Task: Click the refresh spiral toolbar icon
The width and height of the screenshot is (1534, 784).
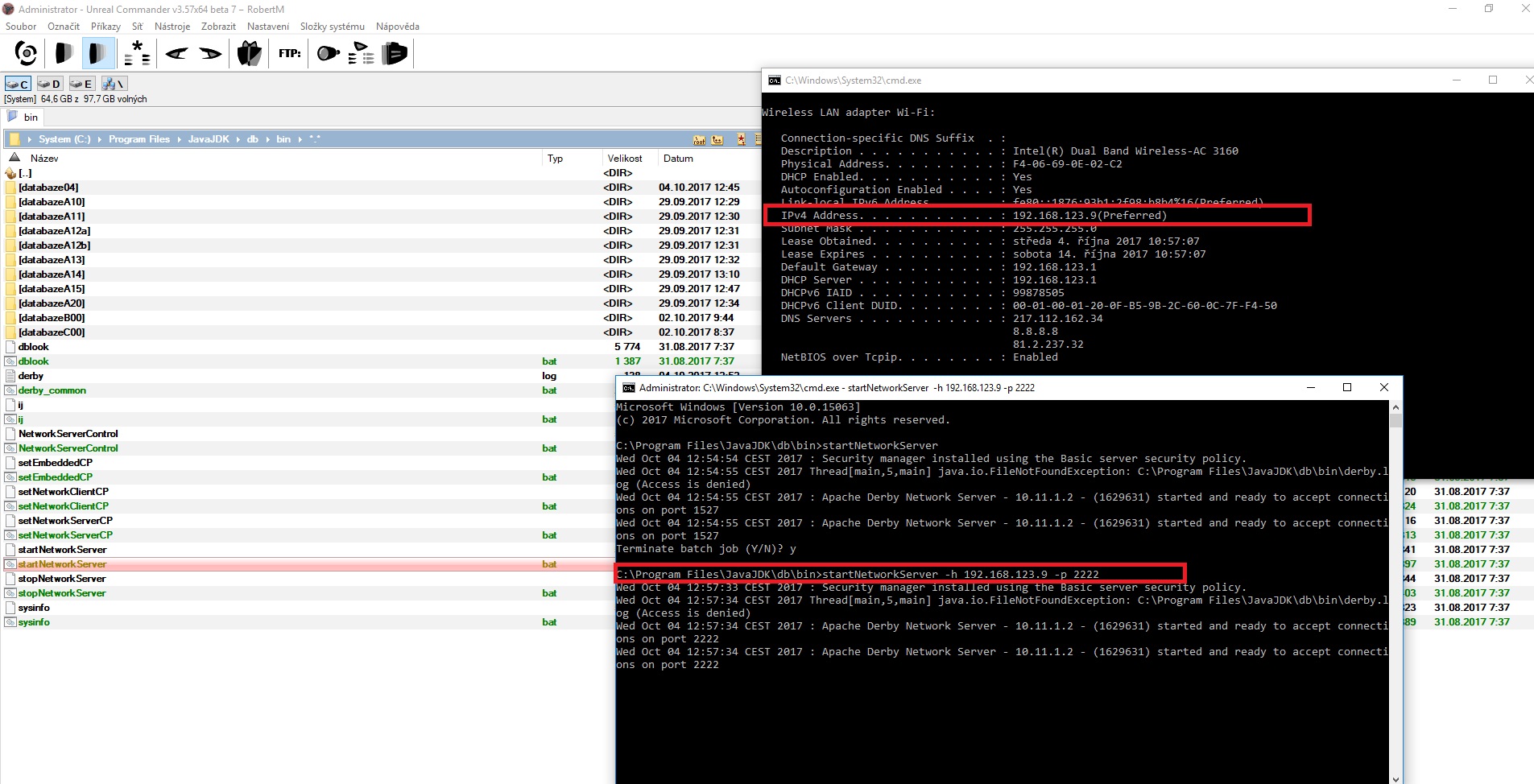Action: point(26,54)
